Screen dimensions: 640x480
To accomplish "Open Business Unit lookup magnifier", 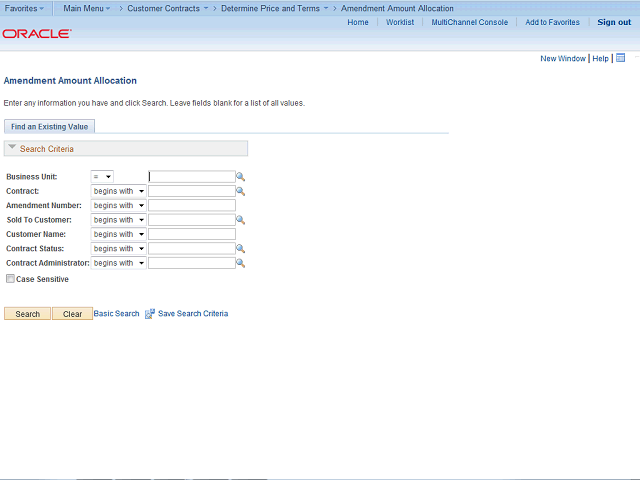I will click(x=241, y=177).
